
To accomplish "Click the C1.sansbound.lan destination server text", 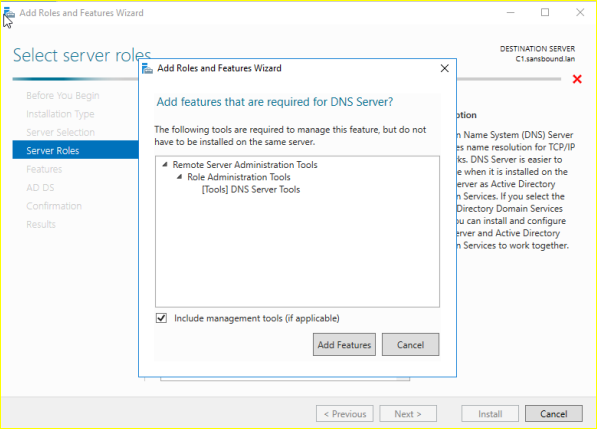I will tap(545, 59).
